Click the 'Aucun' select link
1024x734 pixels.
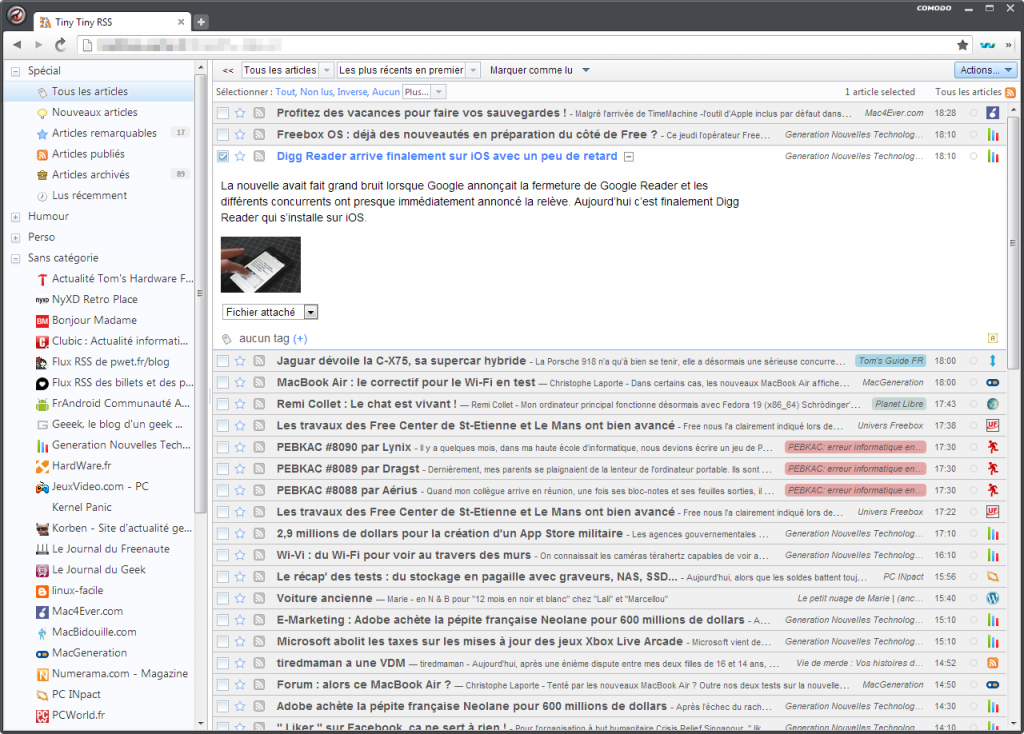pos(385,92)
